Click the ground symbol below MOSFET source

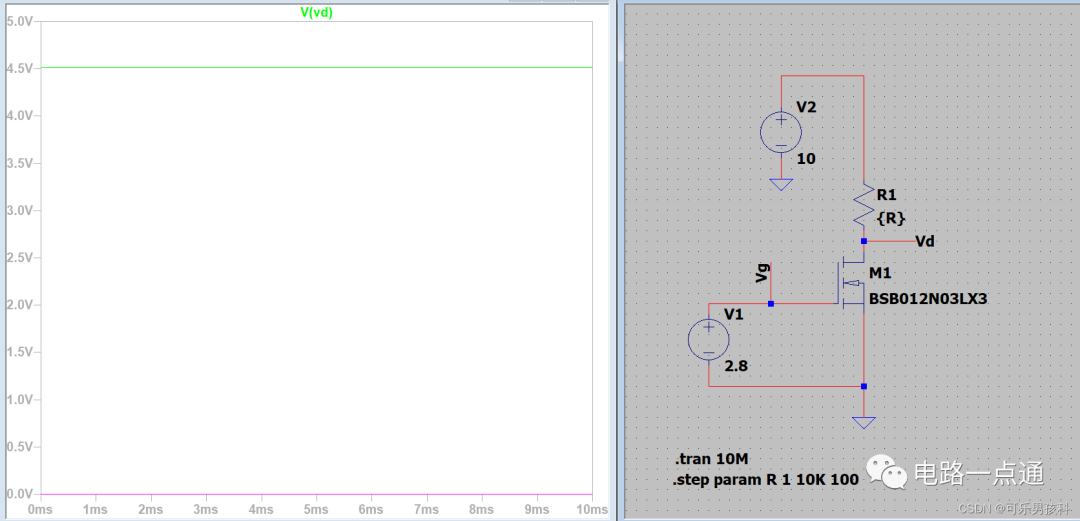coord(863,422)
